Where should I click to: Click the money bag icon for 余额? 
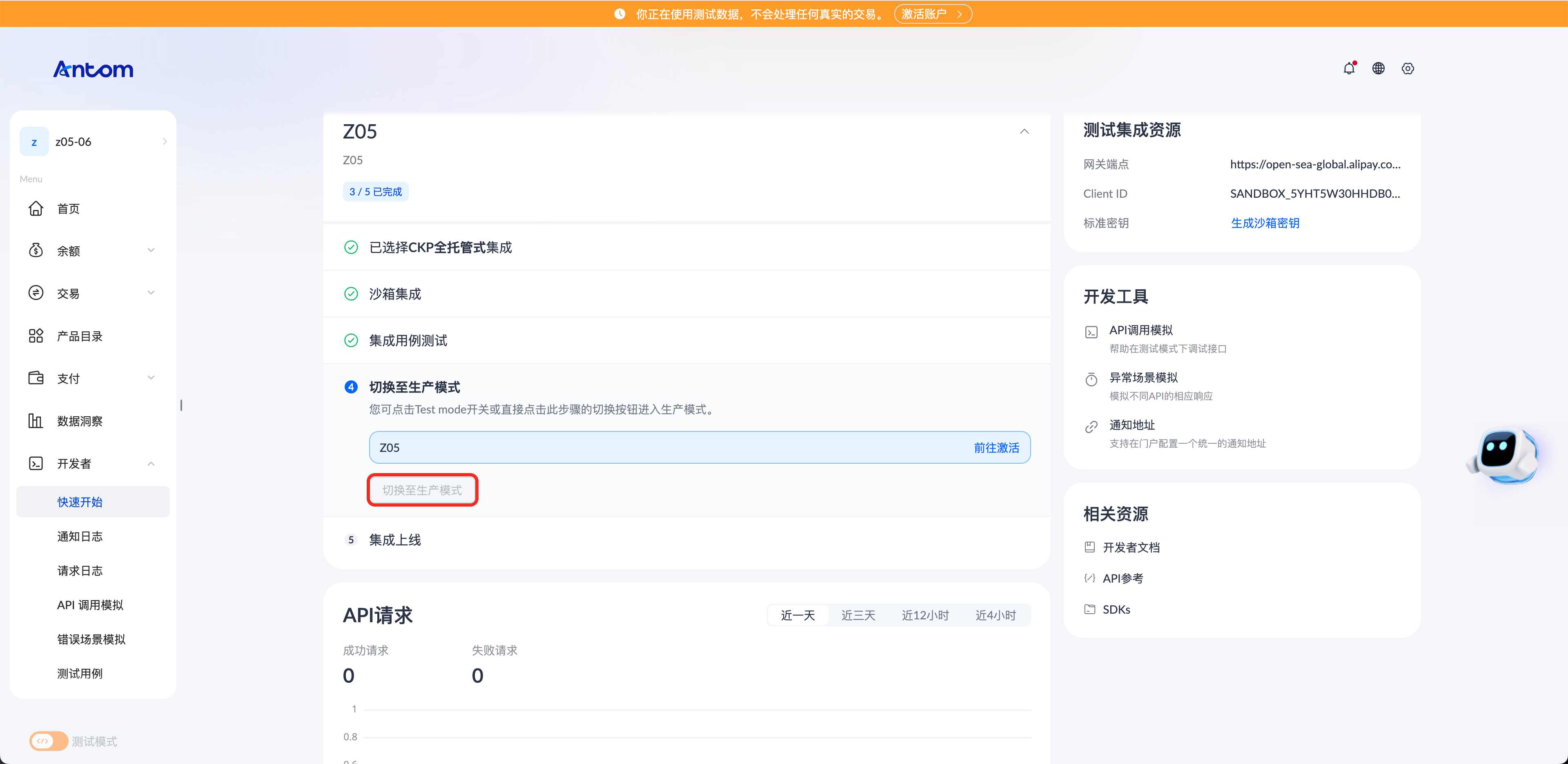click(36, 250)
